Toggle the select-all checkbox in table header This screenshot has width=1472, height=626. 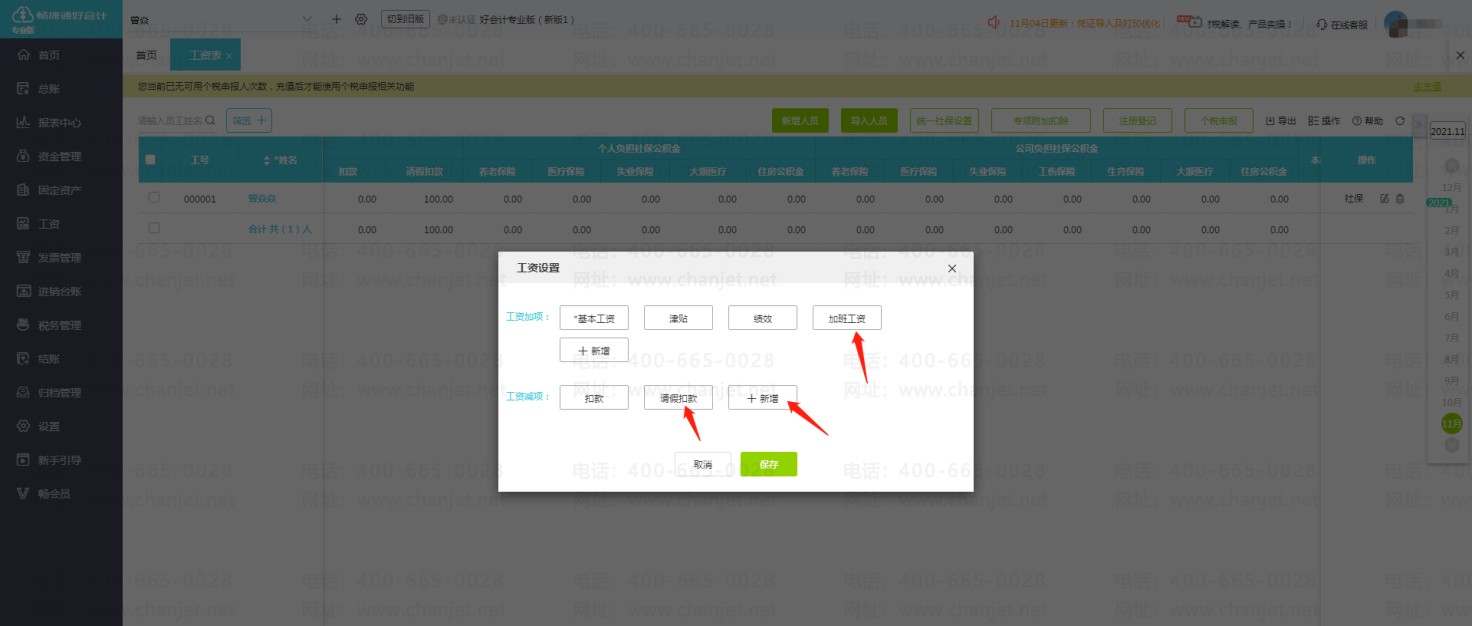[151, 160]
